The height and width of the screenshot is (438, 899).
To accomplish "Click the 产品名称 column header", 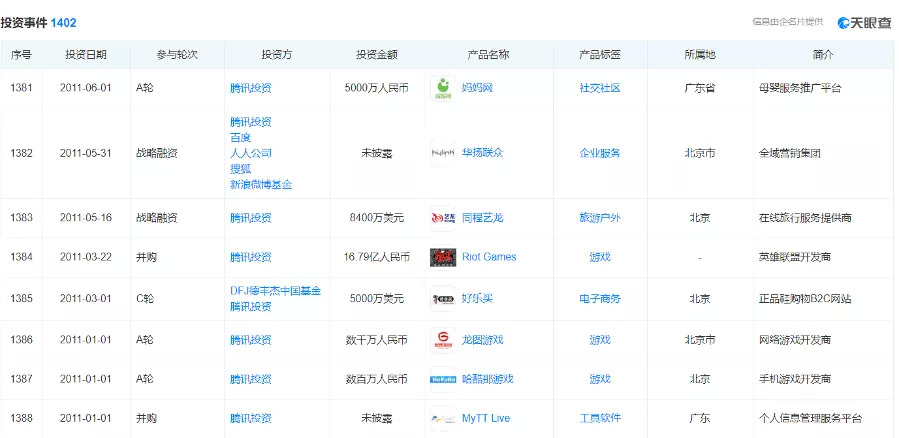I will click(488, 55).
